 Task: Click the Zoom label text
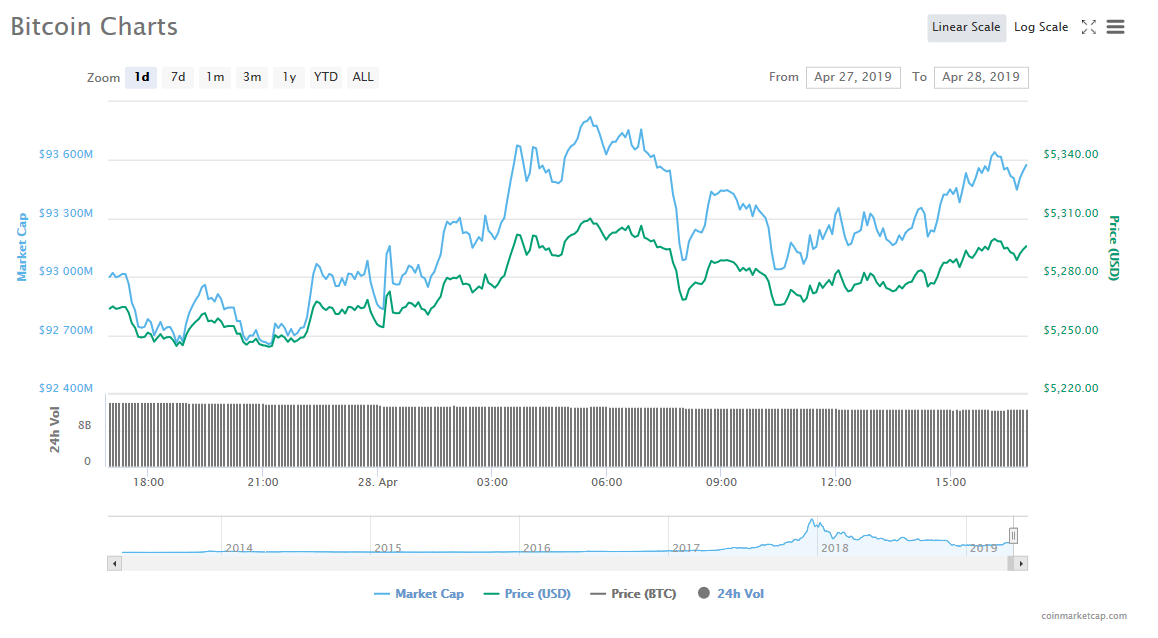pos(103,78)
